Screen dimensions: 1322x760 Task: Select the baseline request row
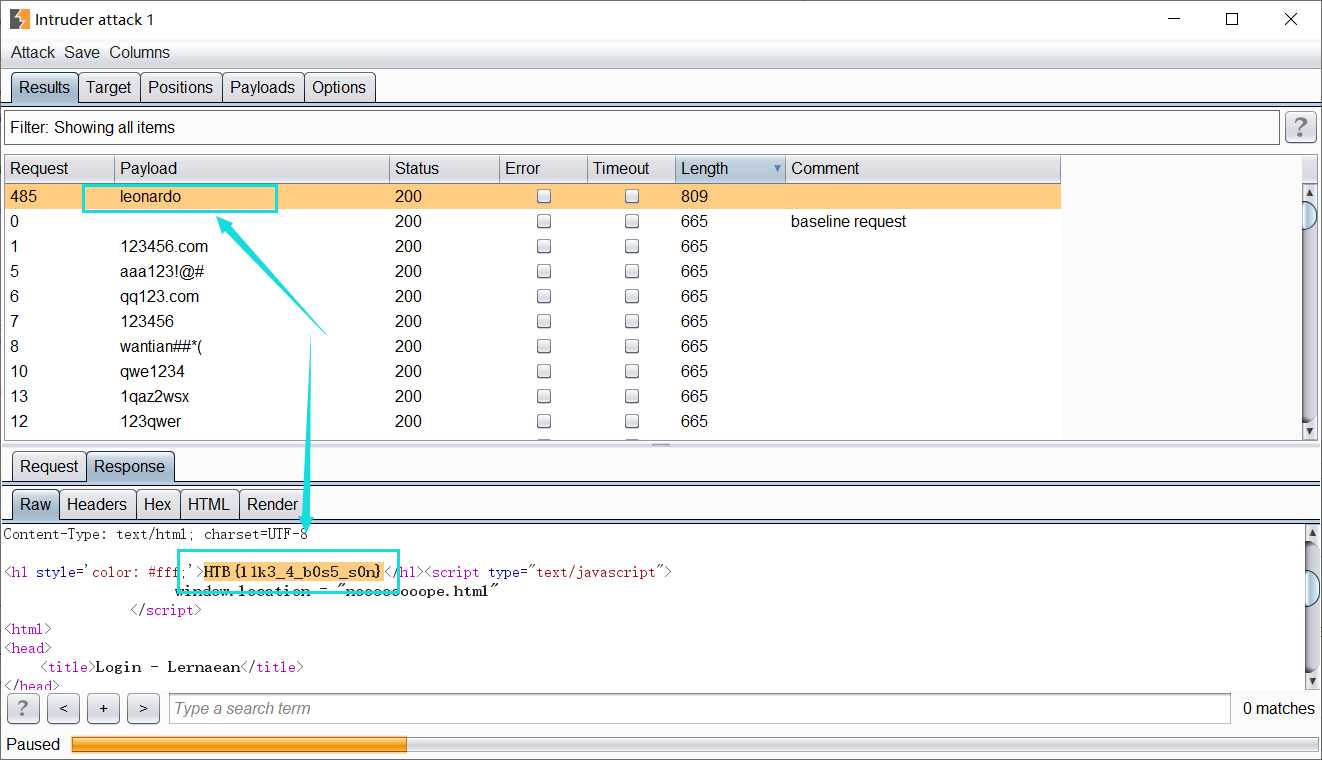pyautogui.click(x=532, y=221)
